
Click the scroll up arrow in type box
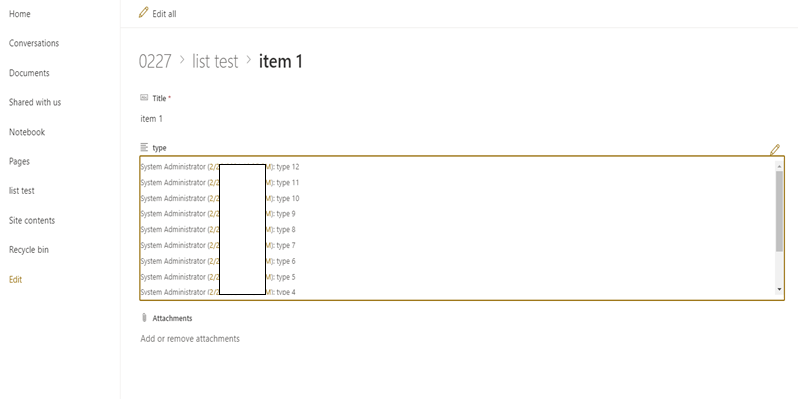[x=779, y=166]
